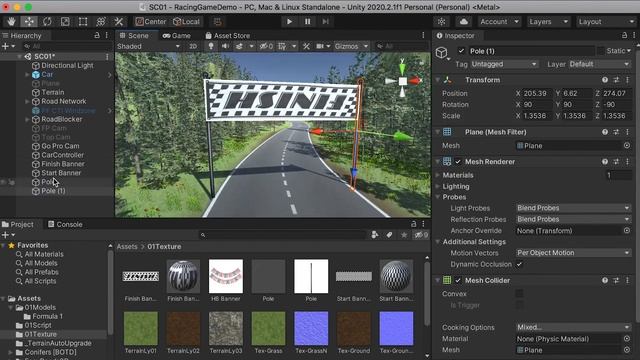The width and height of the screenshot is (640, 360).
Task: Open Motion Vectors dropdown
Action: 573,253
